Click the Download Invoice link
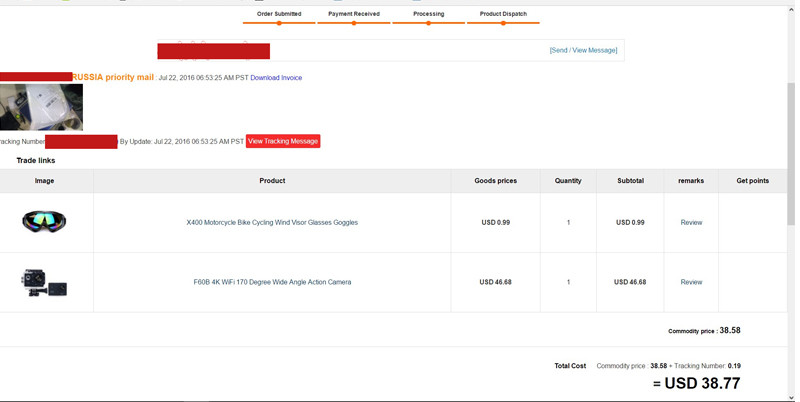Screen dimensions: 800x402 276,78
